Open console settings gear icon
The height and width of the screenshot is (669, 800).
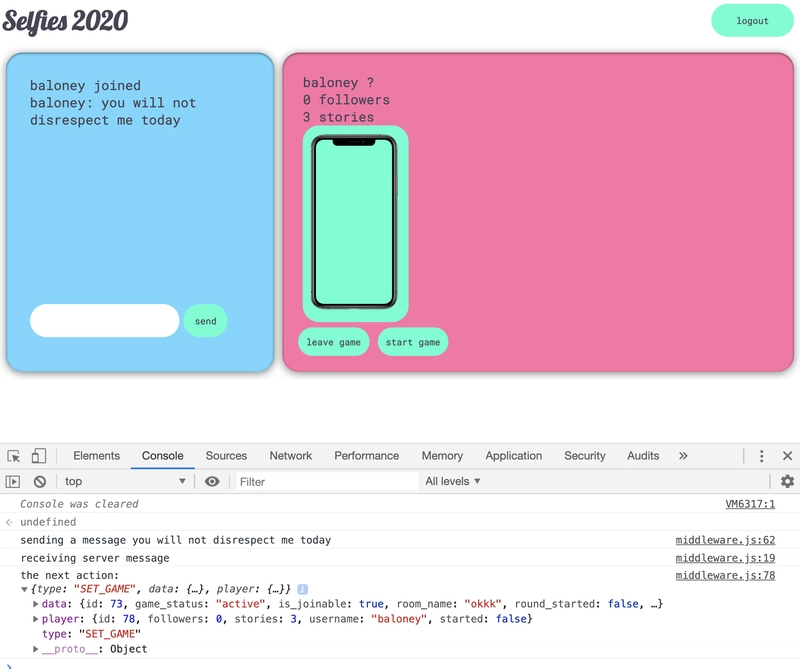coord(787,482)
